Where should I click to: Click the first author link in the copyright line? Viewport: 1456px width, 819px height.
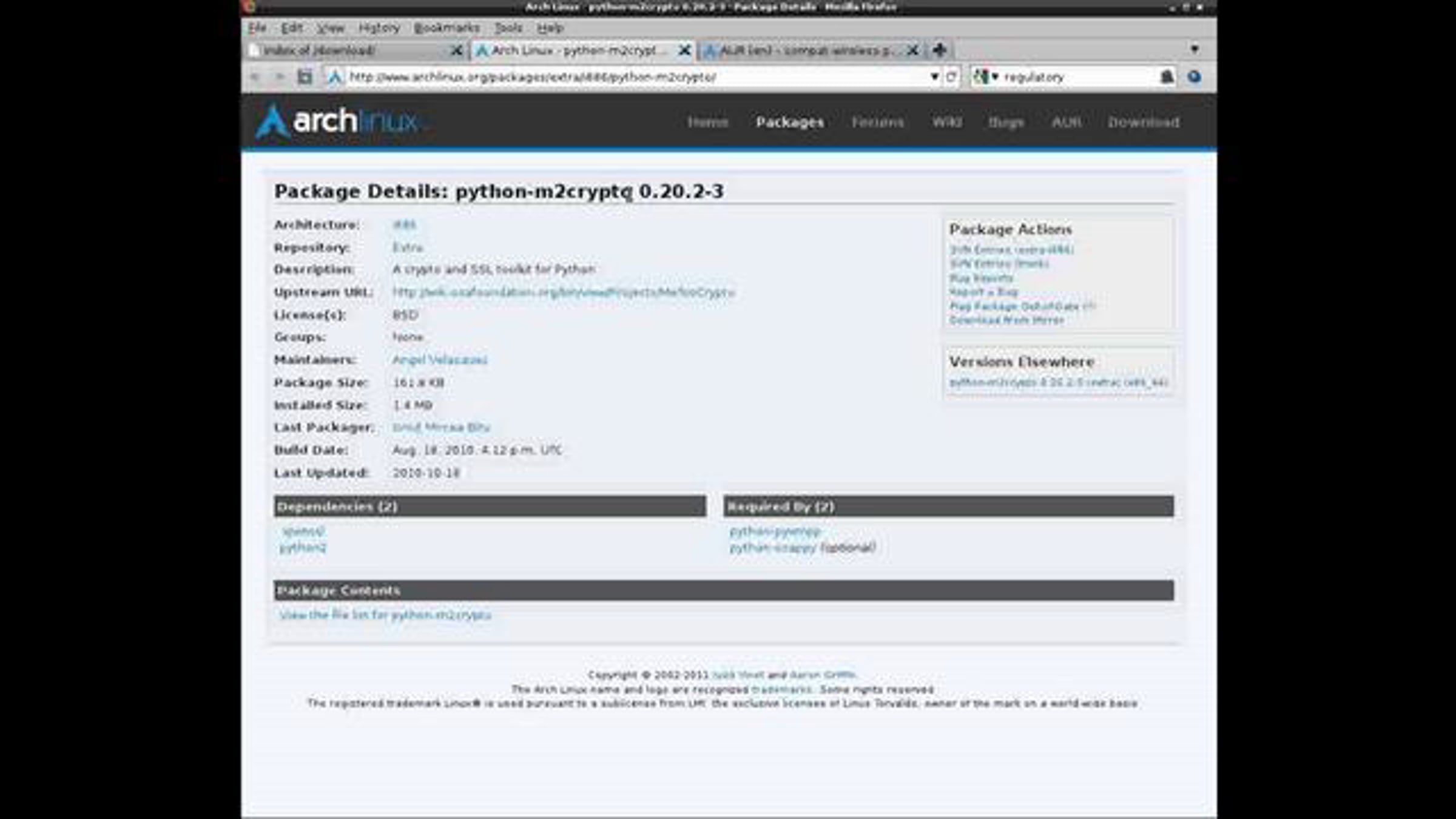coord(738,675)
